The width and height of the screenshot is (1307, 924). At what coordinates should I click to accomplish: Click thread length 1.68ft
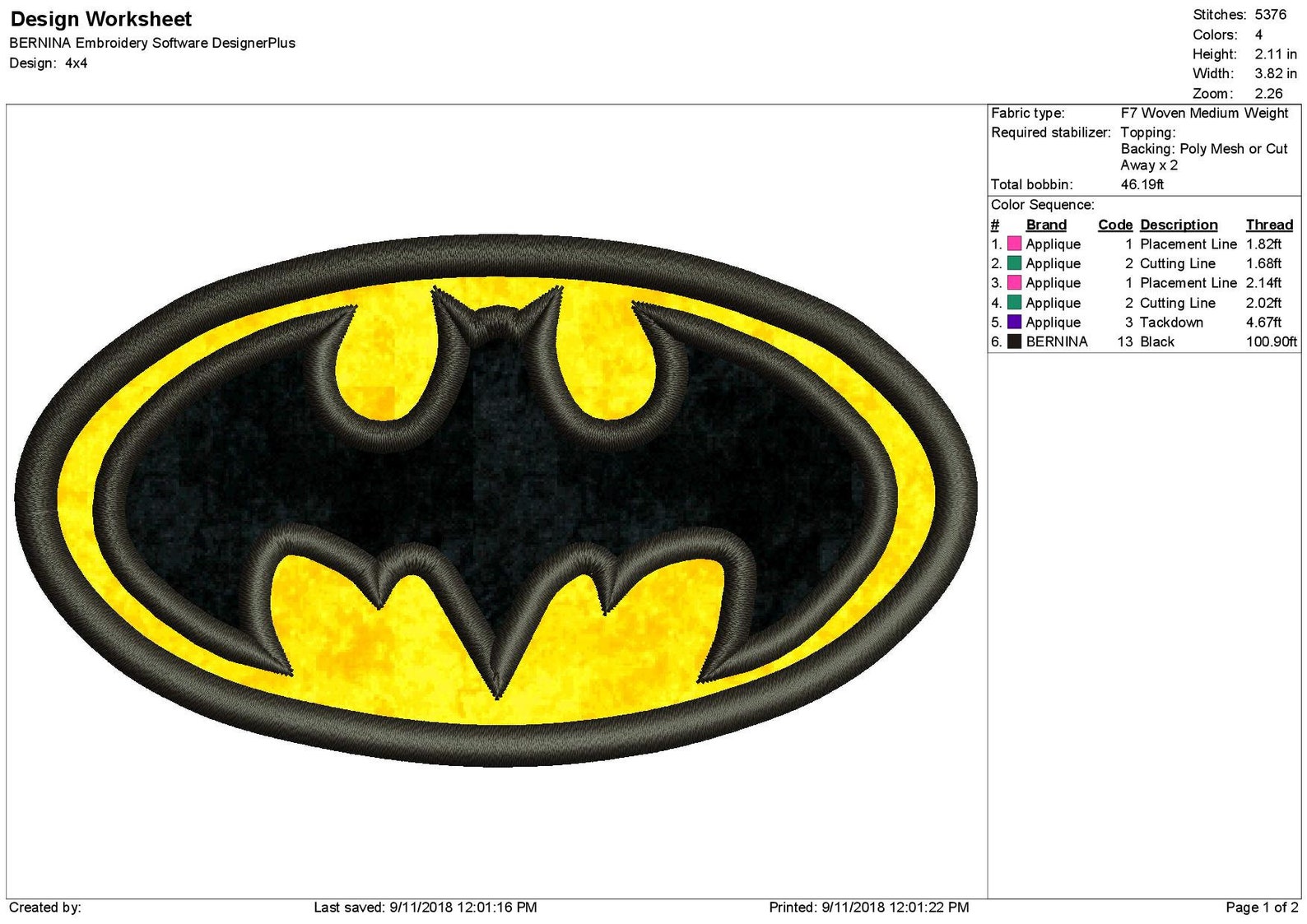click(1263, 263)
